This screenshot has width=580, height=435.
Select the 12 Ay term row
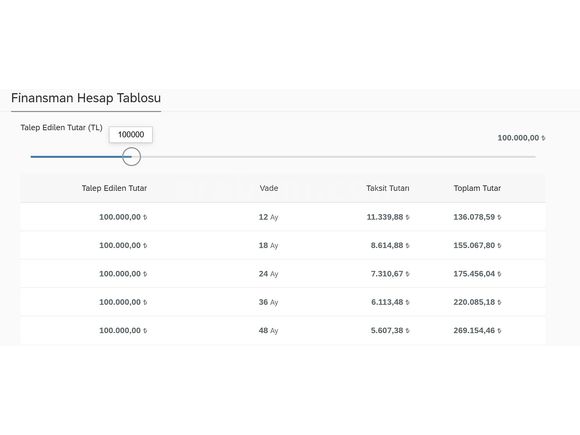click(x=283, y=217)
